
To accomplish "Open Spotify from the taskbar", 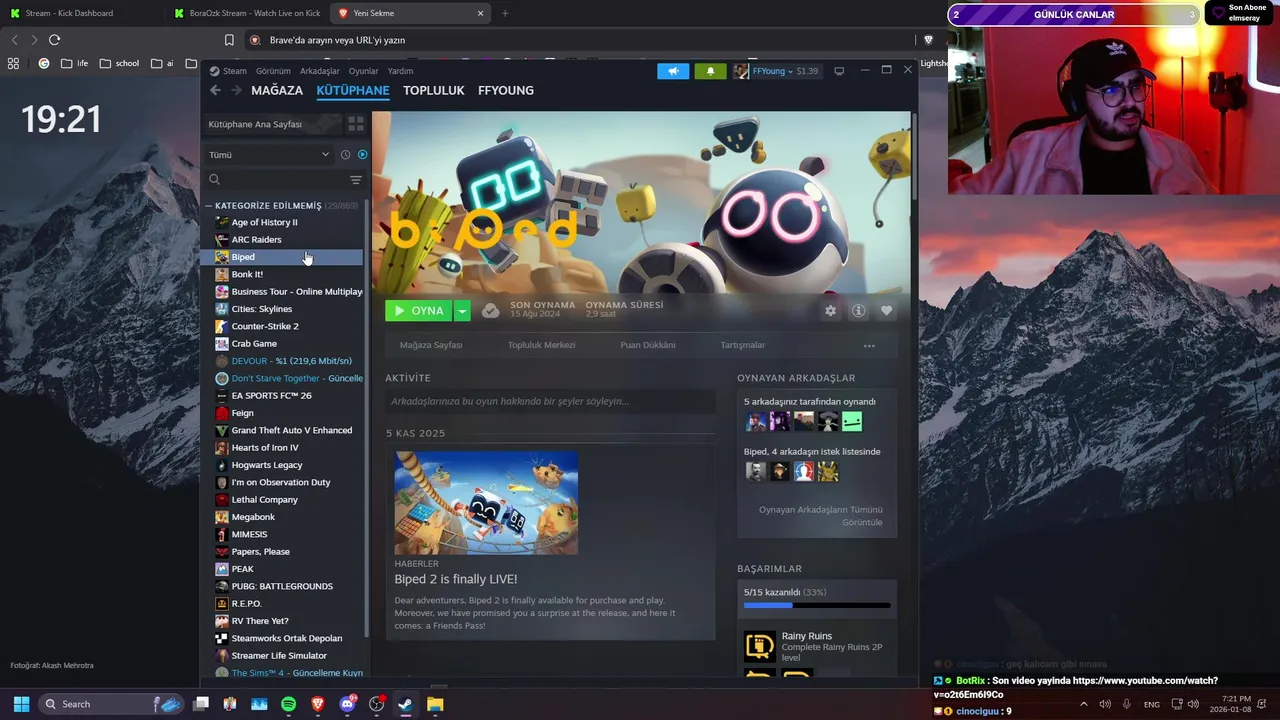I will (x=288, y=704).
